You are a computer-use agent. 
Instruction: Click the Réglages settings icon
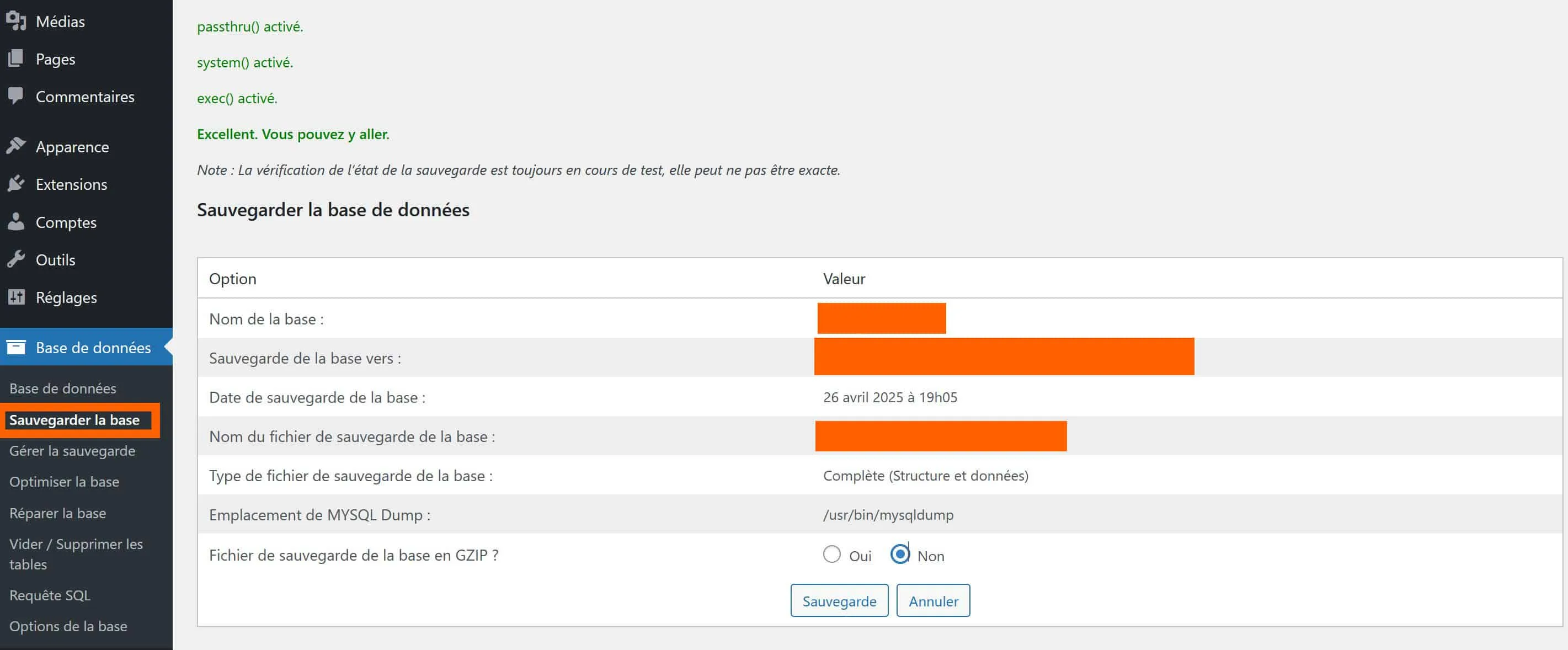(x=16, y=297)
